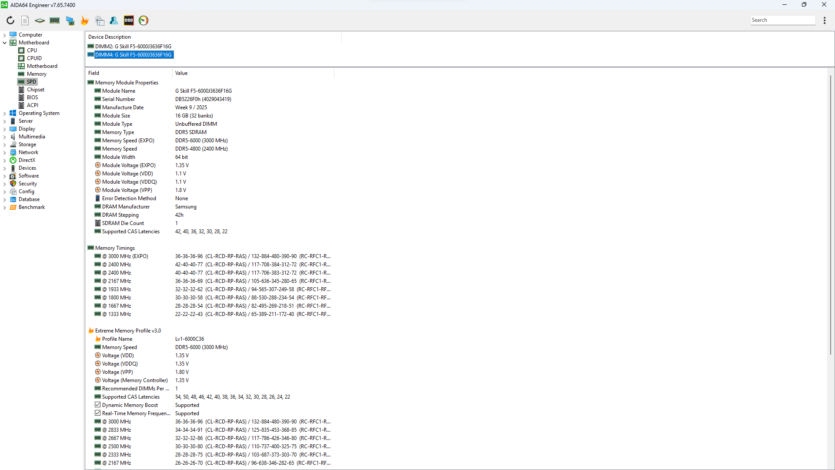Select DirectX in the sidebar tree
835x470 pixels.
pos(27,160)
